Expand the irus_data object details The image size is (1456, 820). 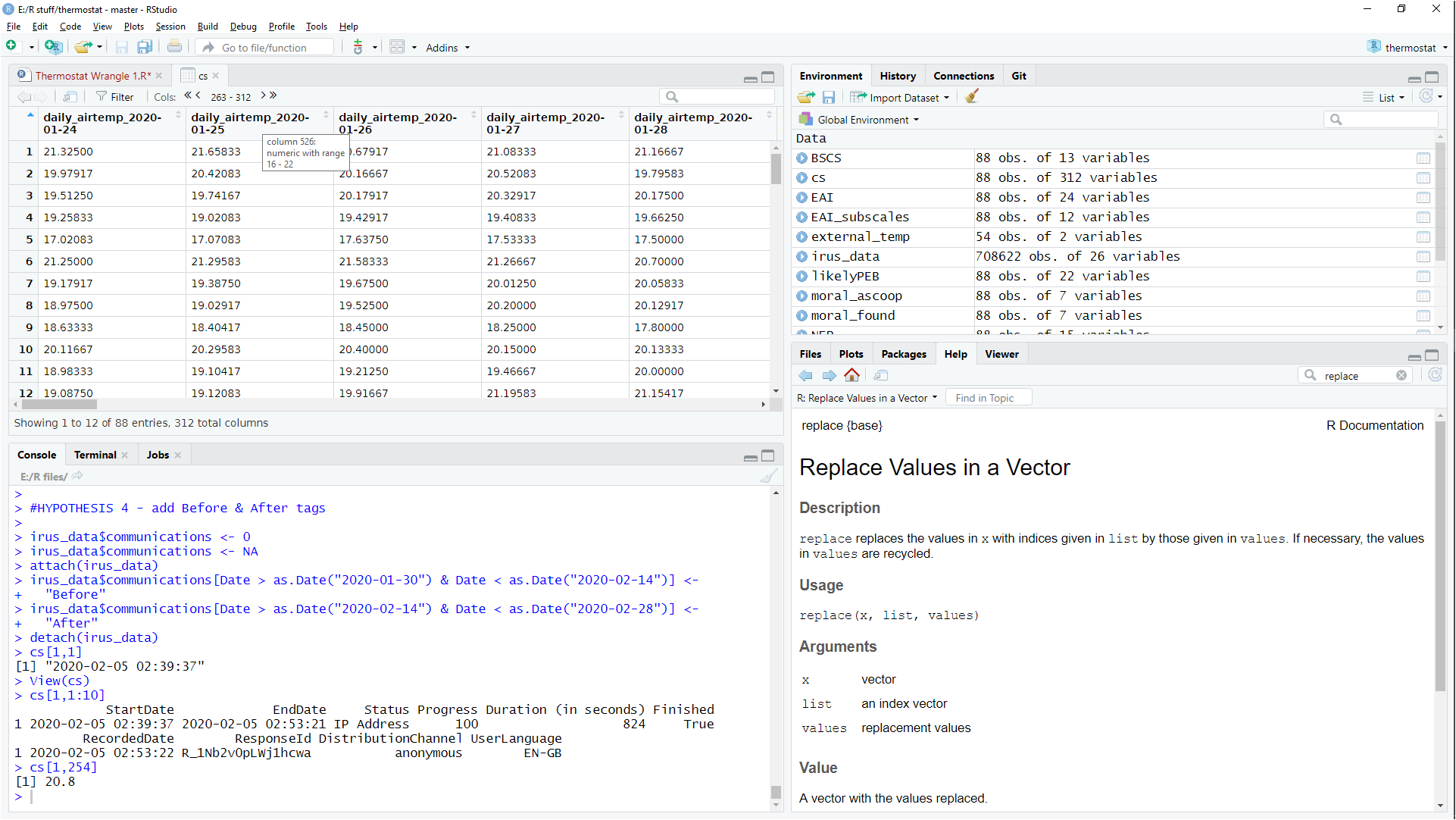tap(802, 257)
